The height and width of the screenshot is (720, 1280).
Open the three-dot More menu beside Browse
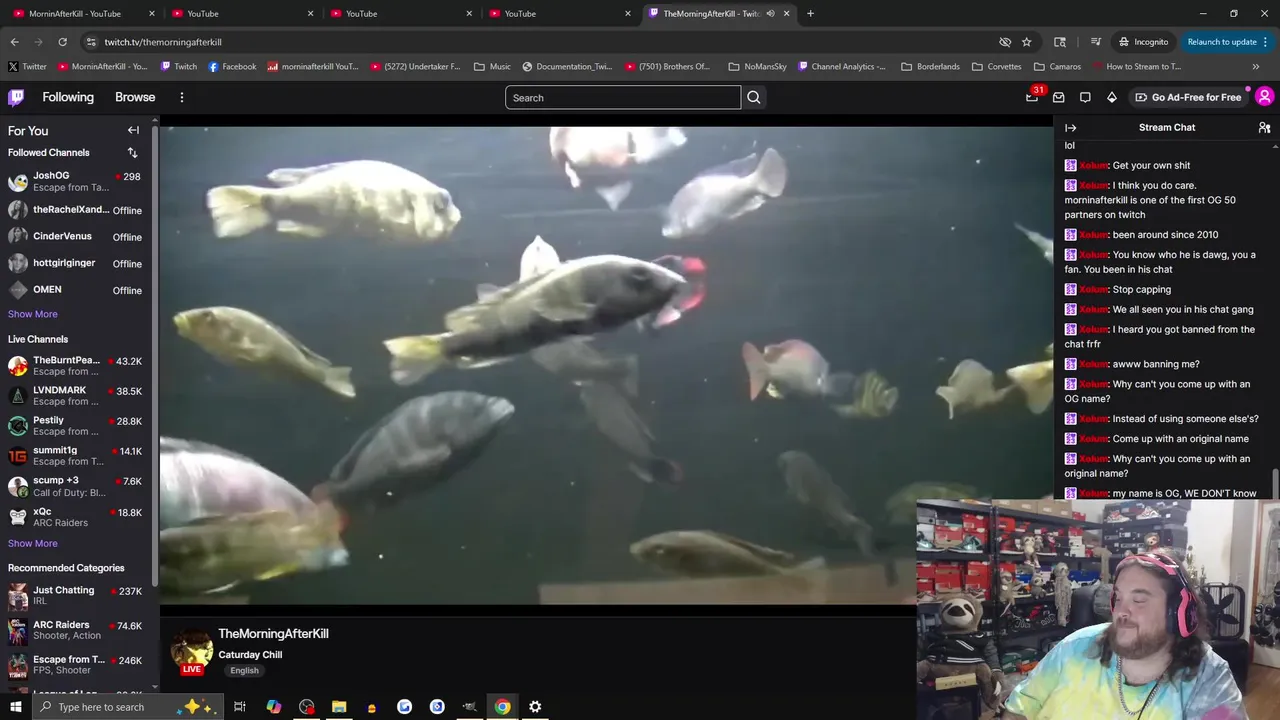[x=182, y=97]
